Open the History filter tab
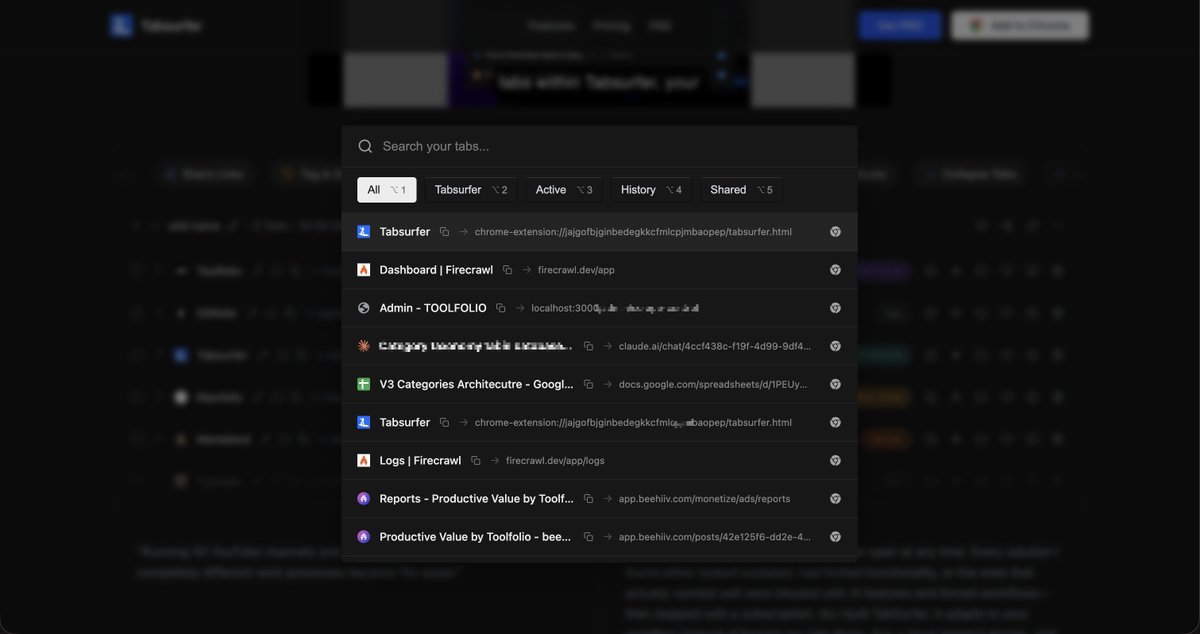 click(651, 190)
